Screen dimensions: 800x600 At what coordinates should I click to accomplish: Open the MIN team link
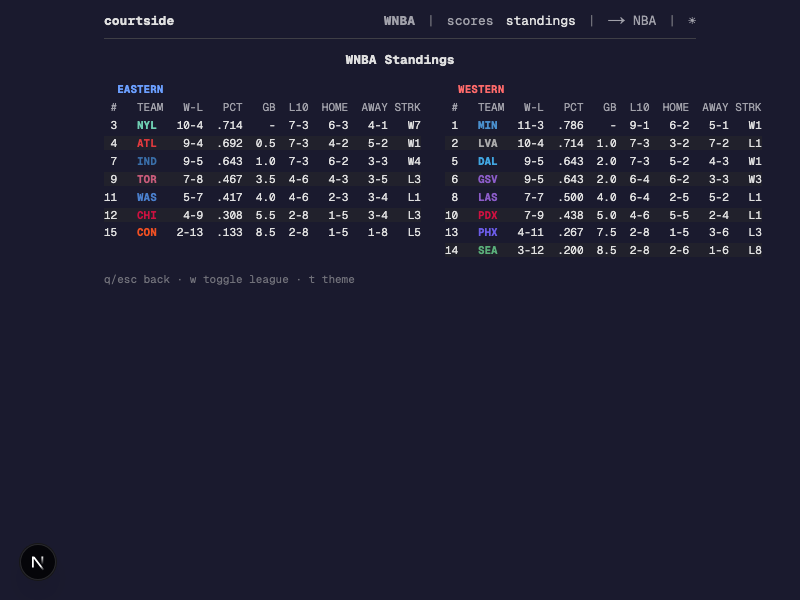(487, 126)
